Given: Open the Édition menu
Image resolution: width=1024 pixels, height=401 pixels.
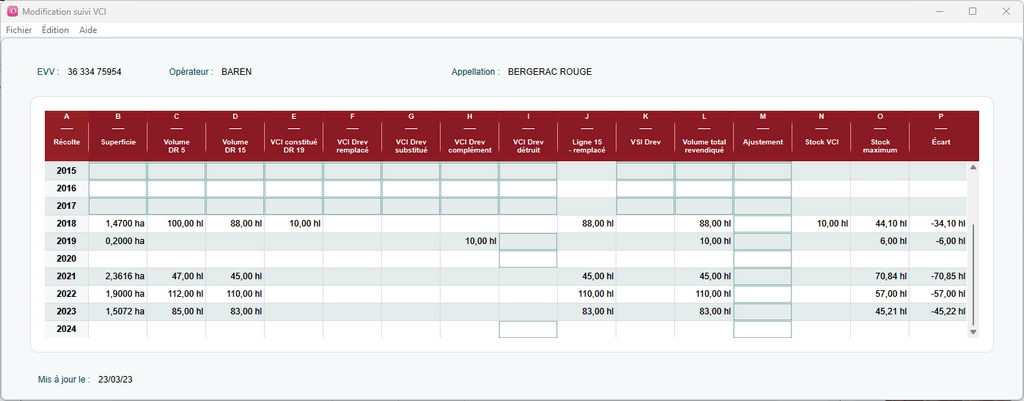Looking at the screenshot, I should (55, 30).
